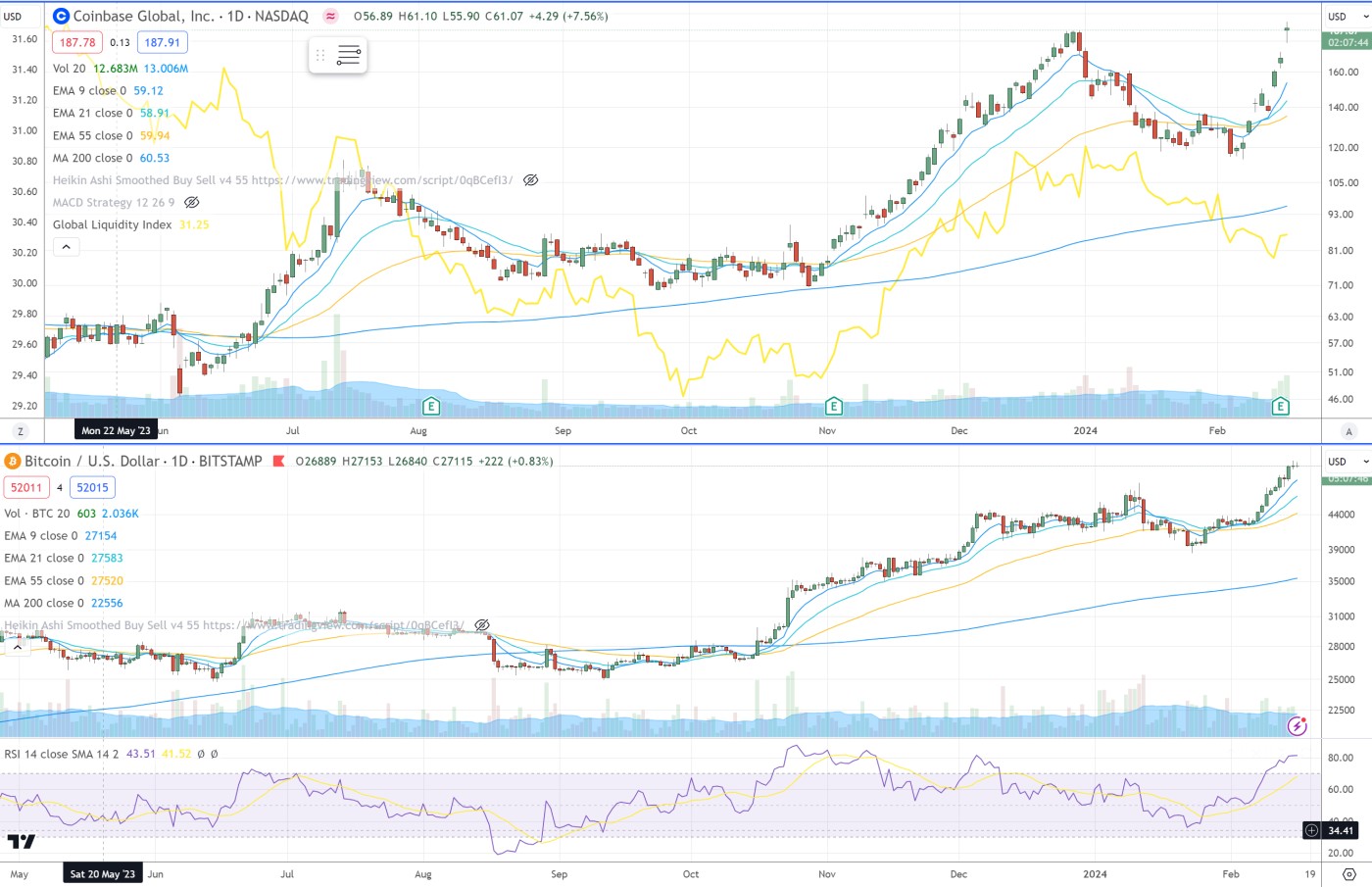Viewport: 1372px width, 887px height.
Task: Click the left USD scale label on Coinbase chart
Action: pos(13,17)
